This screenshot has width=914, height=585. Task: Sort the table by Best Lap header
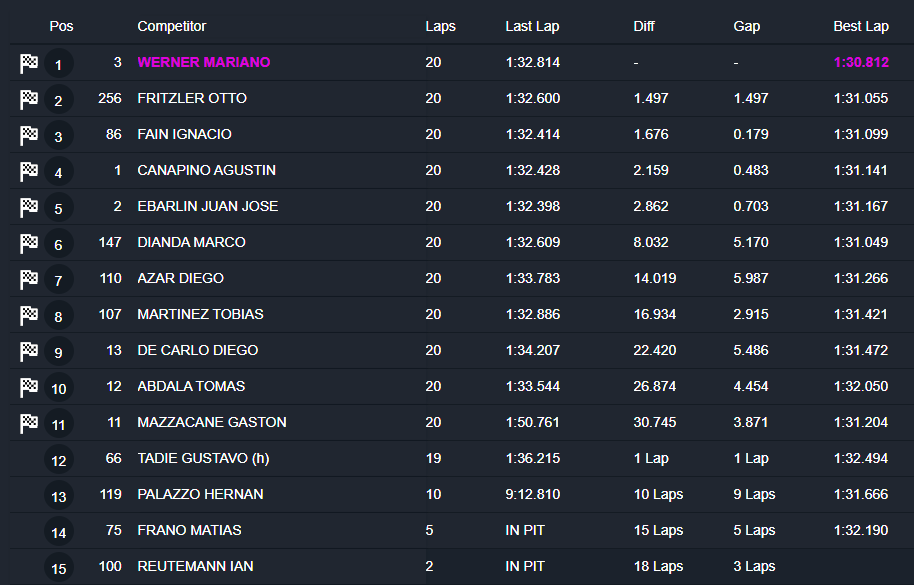pos(860,26)
